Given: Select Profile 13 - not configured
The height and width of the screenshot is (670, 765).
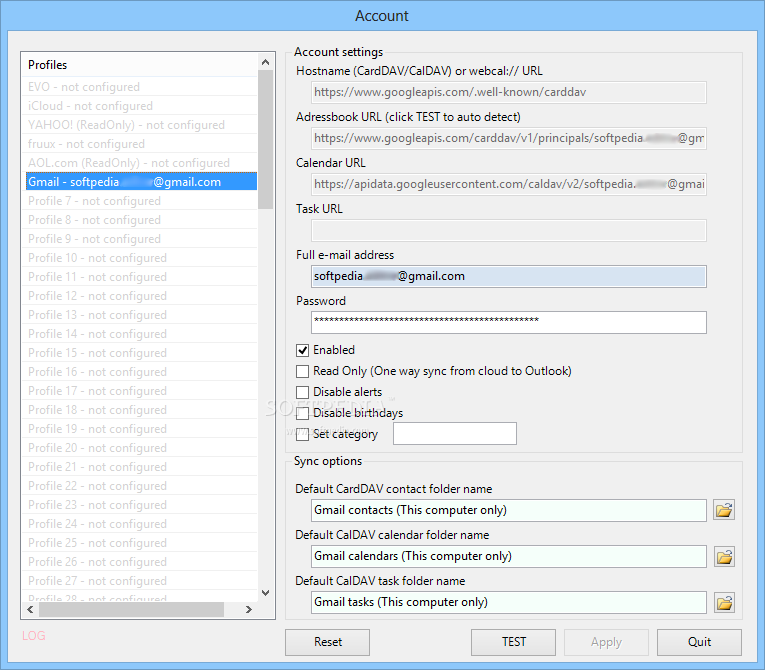Looking at the screenshot, I should coord(139,315).
